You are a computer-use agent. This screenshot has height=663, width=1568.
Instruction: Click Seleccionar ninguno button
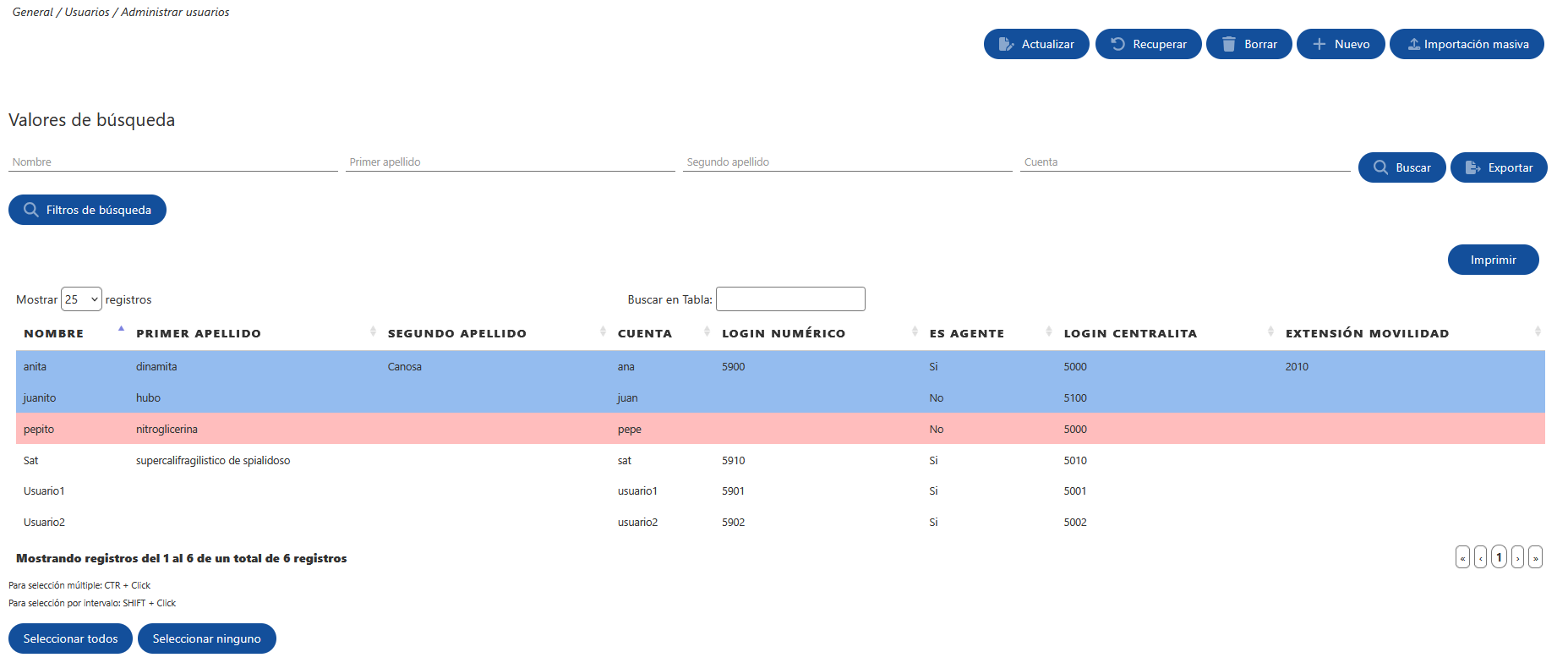click(206, 638)
